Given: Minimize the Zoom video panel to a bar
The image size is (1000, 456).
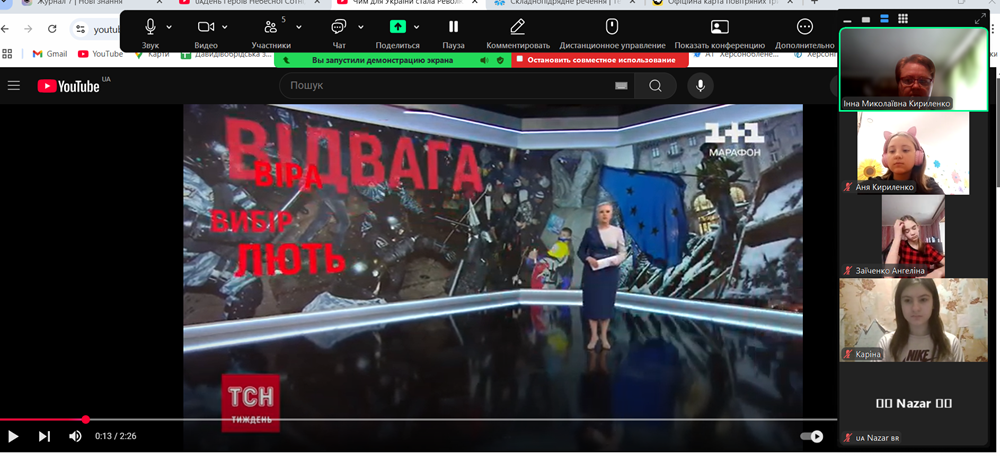Looking at the screenshot, I should tap(847, 19).
